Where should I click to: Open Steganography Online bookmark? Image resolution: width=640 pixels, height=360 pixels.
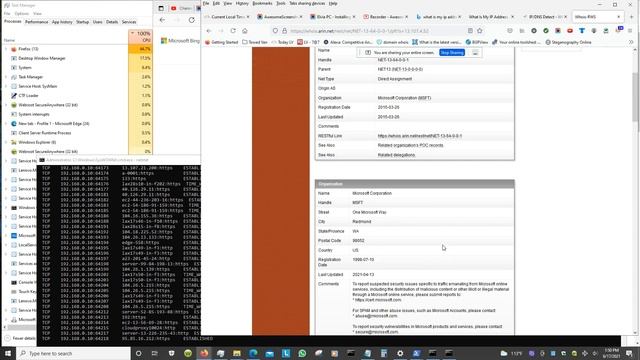point(568,42)
